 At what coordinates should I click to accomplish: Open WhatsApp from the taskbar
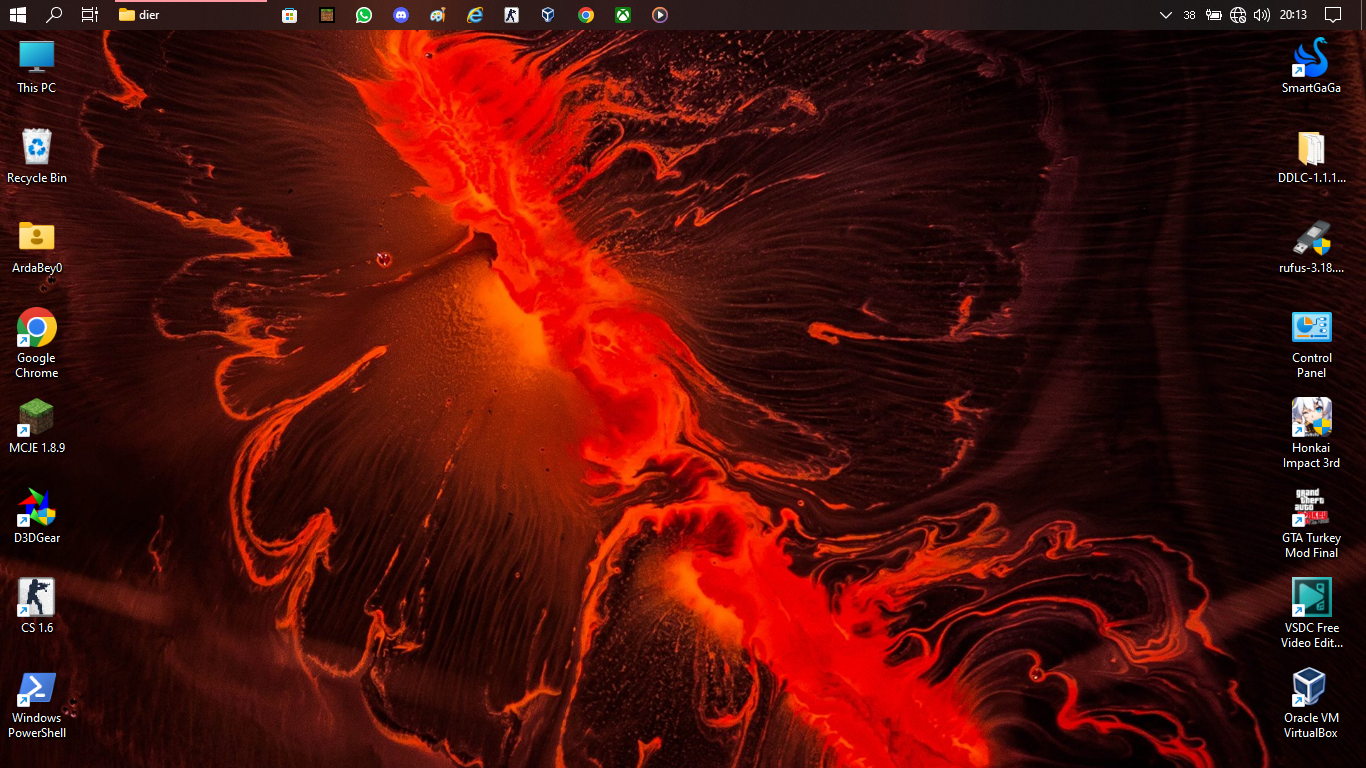point(363,15)
